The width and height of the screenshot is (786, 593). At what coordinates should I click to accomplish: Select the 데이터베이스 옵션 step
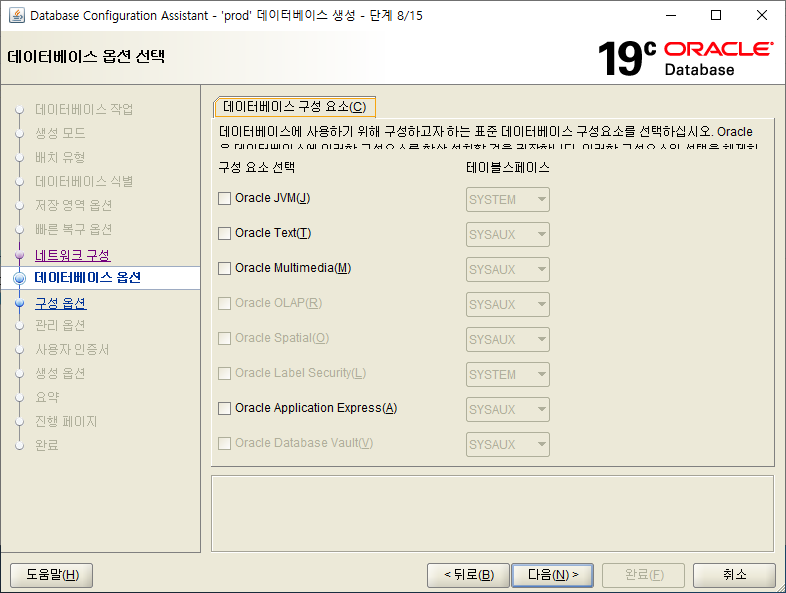(x=88, y=278)
